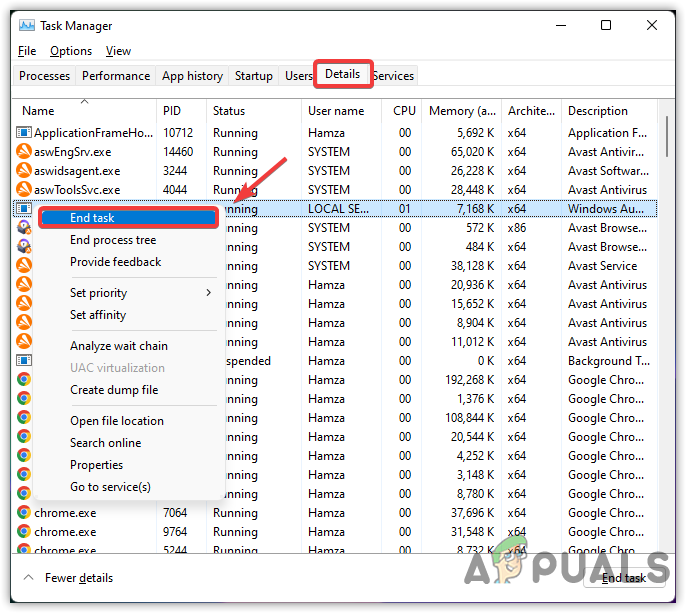
Task: Select End process tree in context menu
Action: (x=128, y=240)
